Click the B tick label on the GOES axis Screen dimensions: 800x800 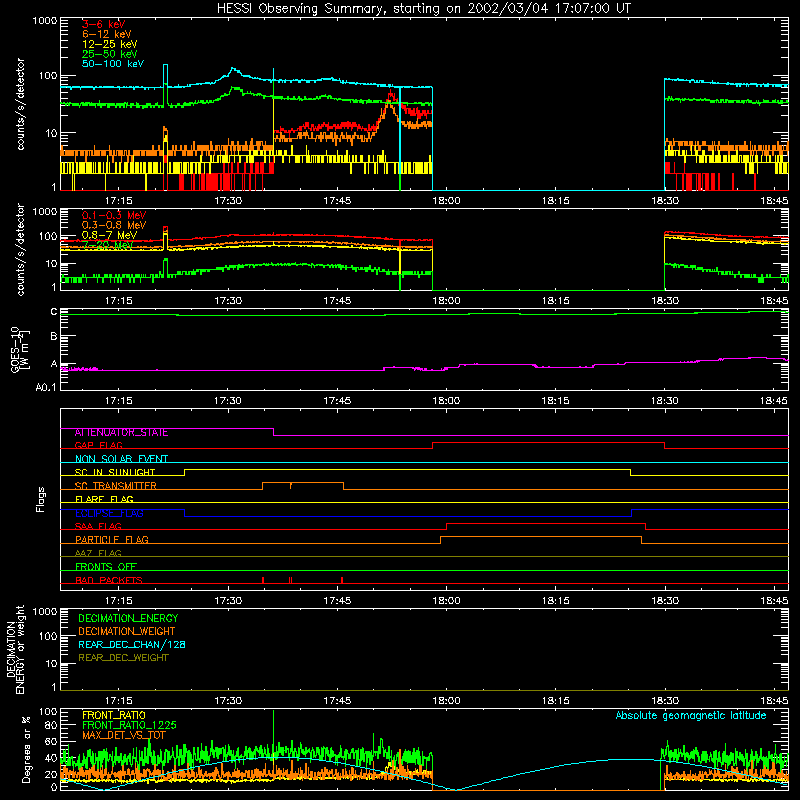coord(54,337)
